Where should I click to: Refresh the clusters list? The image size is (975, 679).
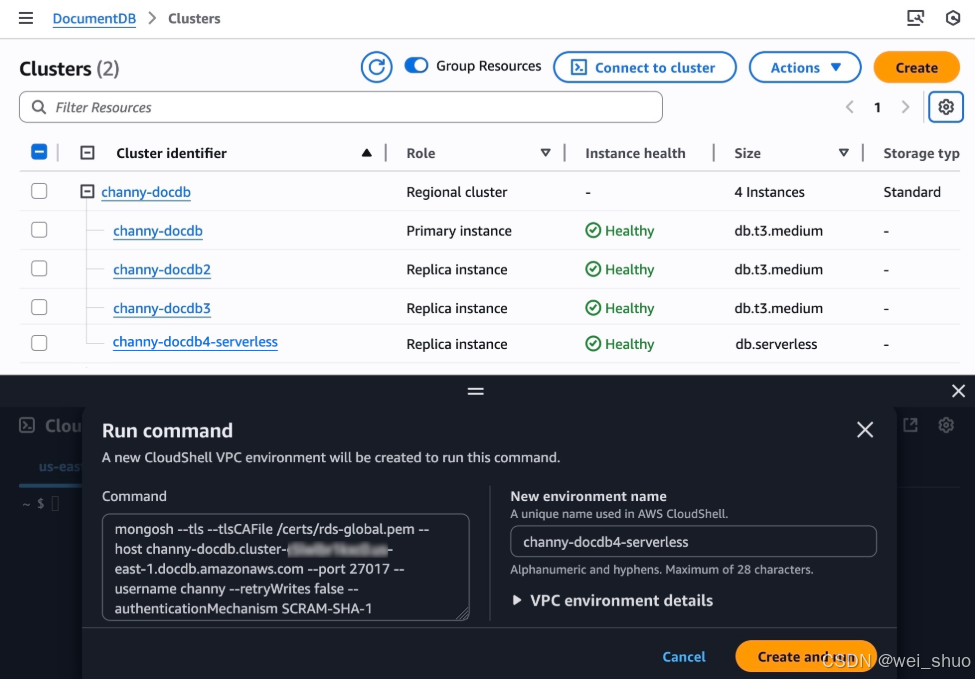(x=376, y=67)
